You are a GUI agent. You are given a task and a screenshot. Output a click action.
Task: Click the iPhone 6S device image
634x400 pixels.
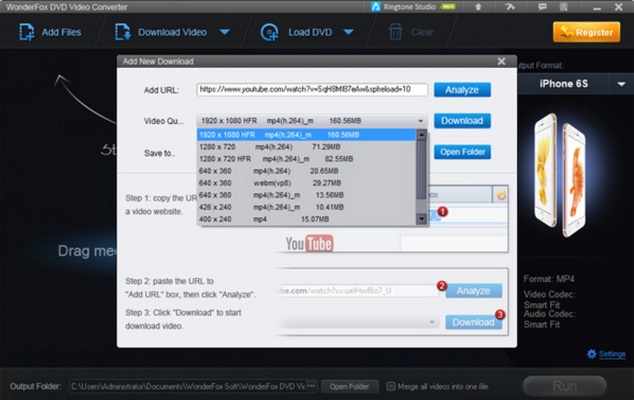tap(560, 175)
